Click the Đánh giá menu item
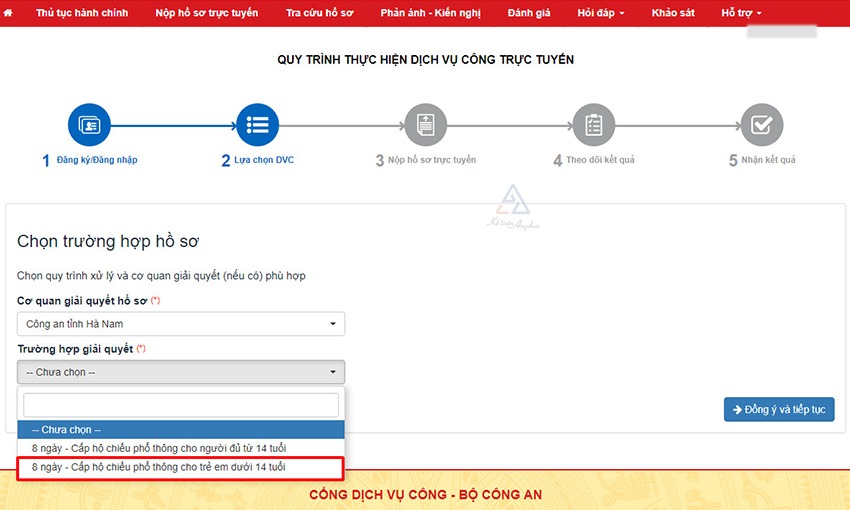This screenshot has width=850, height=510. click(x=529, y=13)
